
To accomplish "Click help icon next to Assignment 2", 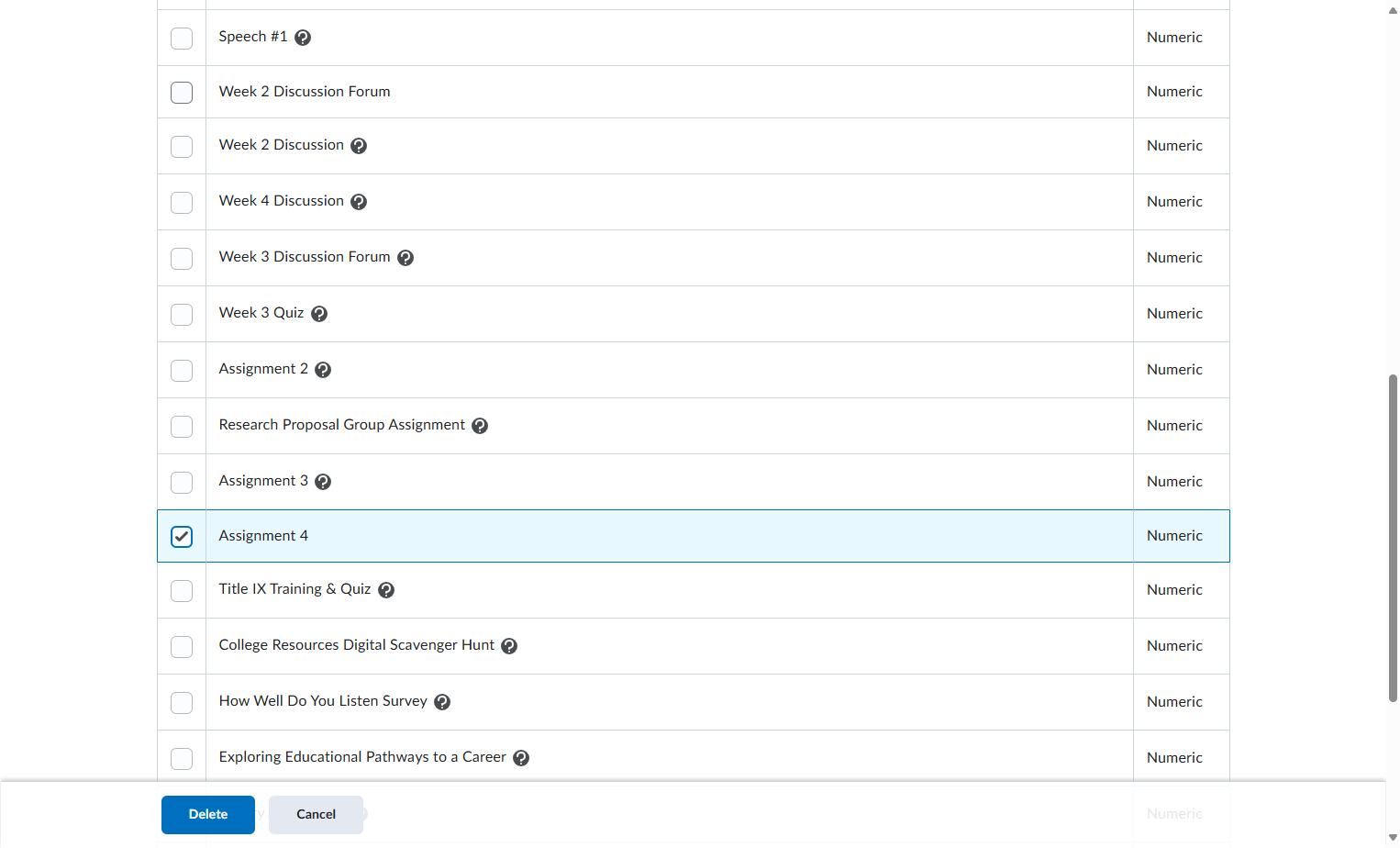I will click(x=323, y=370).
